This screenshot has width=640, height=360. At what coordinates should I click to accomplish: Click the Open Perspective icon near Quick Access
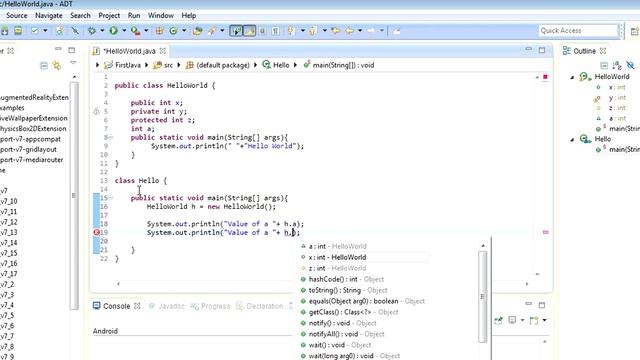point(635,31)
